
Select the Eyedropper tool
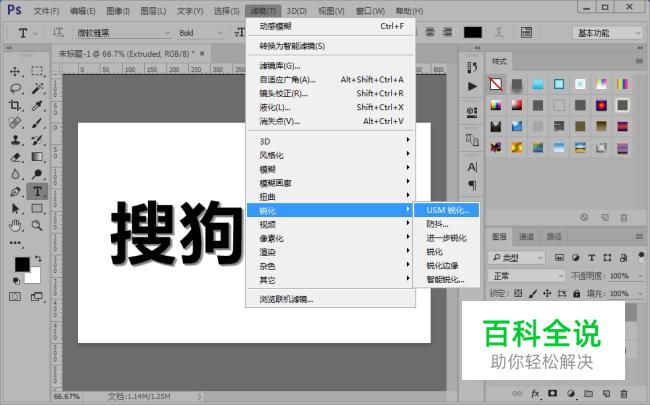tap(37, 105)
